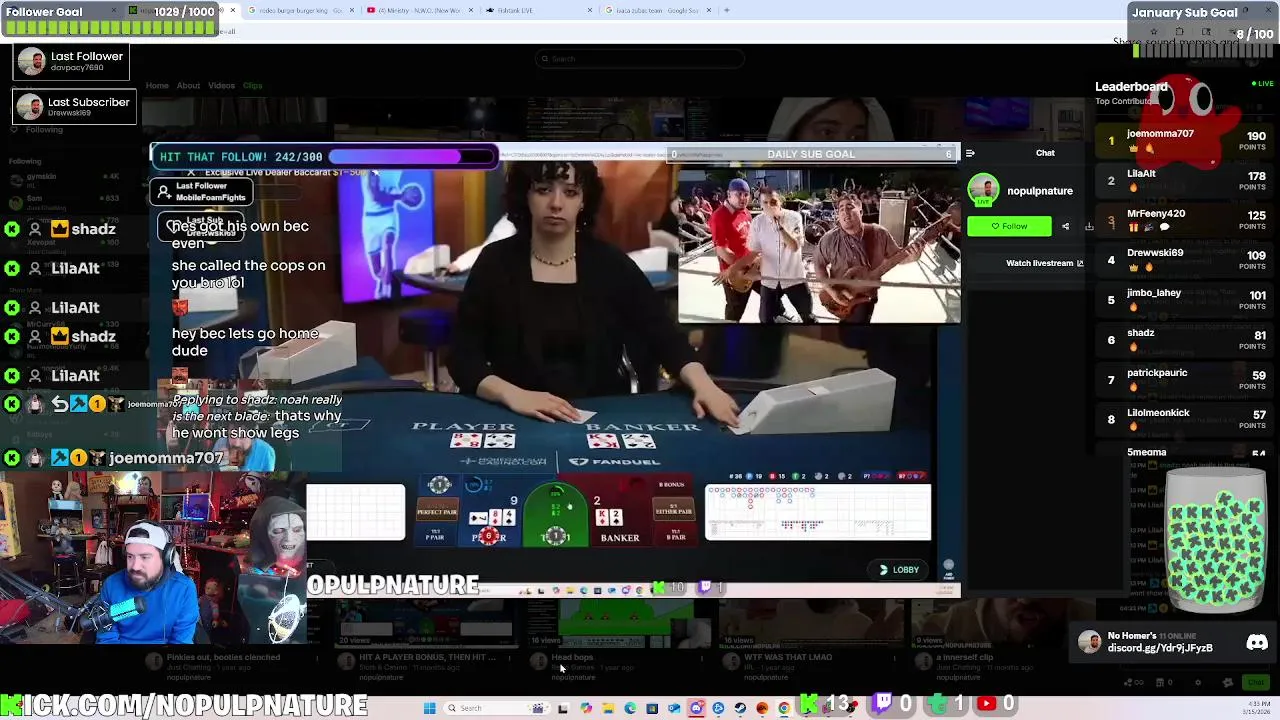The height and width of the screenshot is (720, 1280).
Task: Switch to the isaca zubac team Google tab
Action: click(655, 10)
